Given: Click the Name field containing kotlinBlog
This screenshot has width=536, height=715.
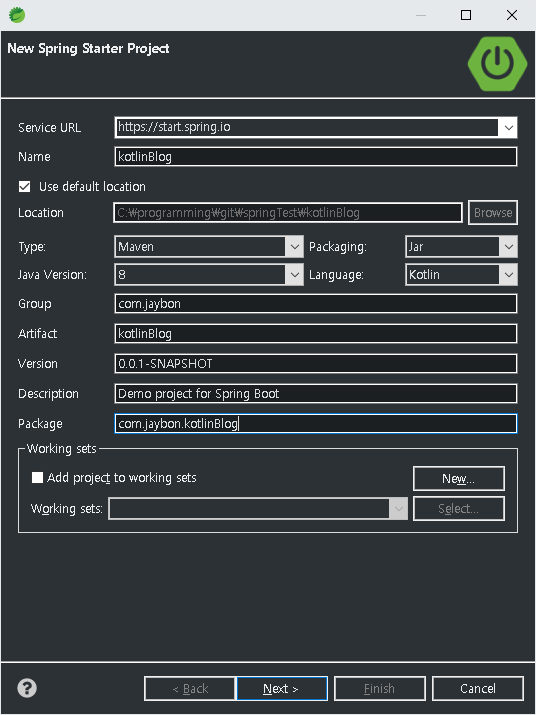Looking at the screenshot, I should click(x=316, y=156).
